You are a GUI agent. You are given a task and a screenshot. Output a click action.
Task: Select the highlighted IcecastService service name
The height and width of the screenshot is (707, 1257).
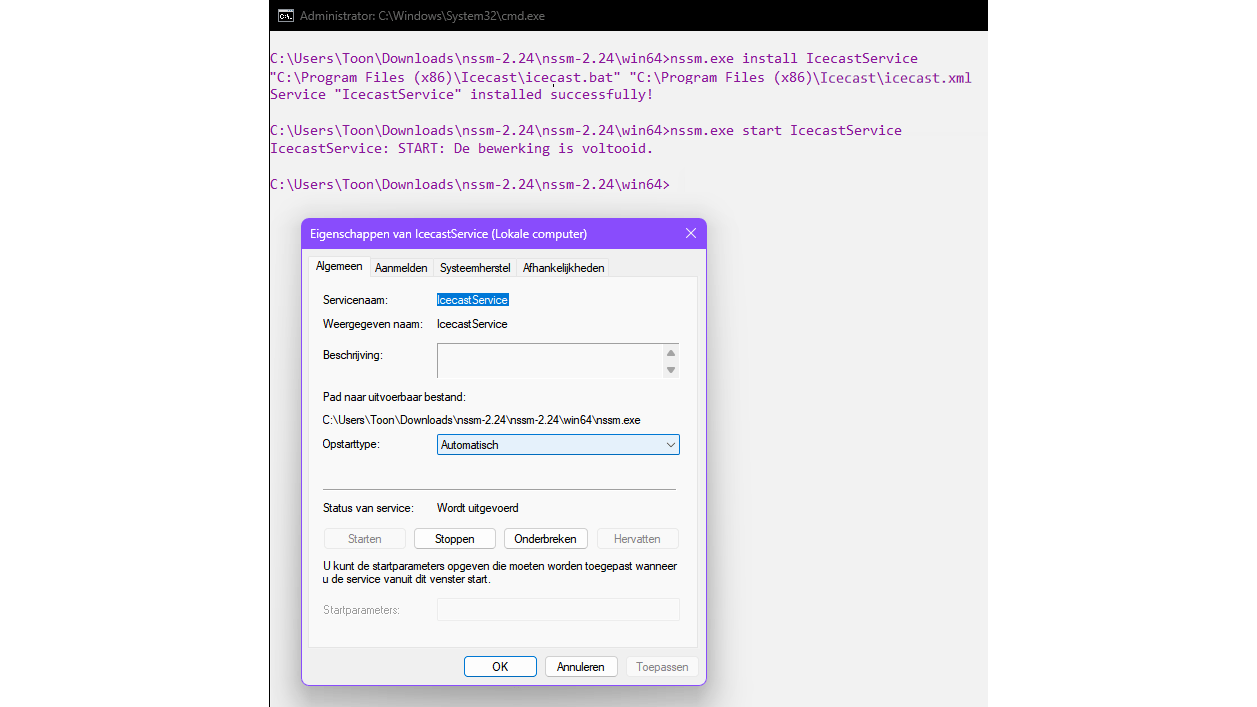click(473, 300)
